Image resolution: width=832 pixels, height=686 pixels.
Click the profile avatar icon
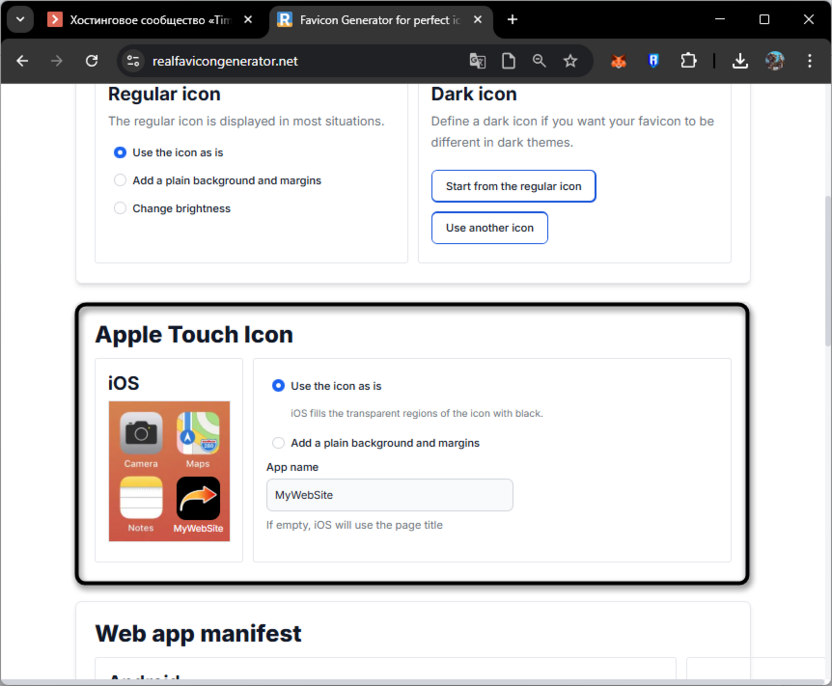point(775,61)
